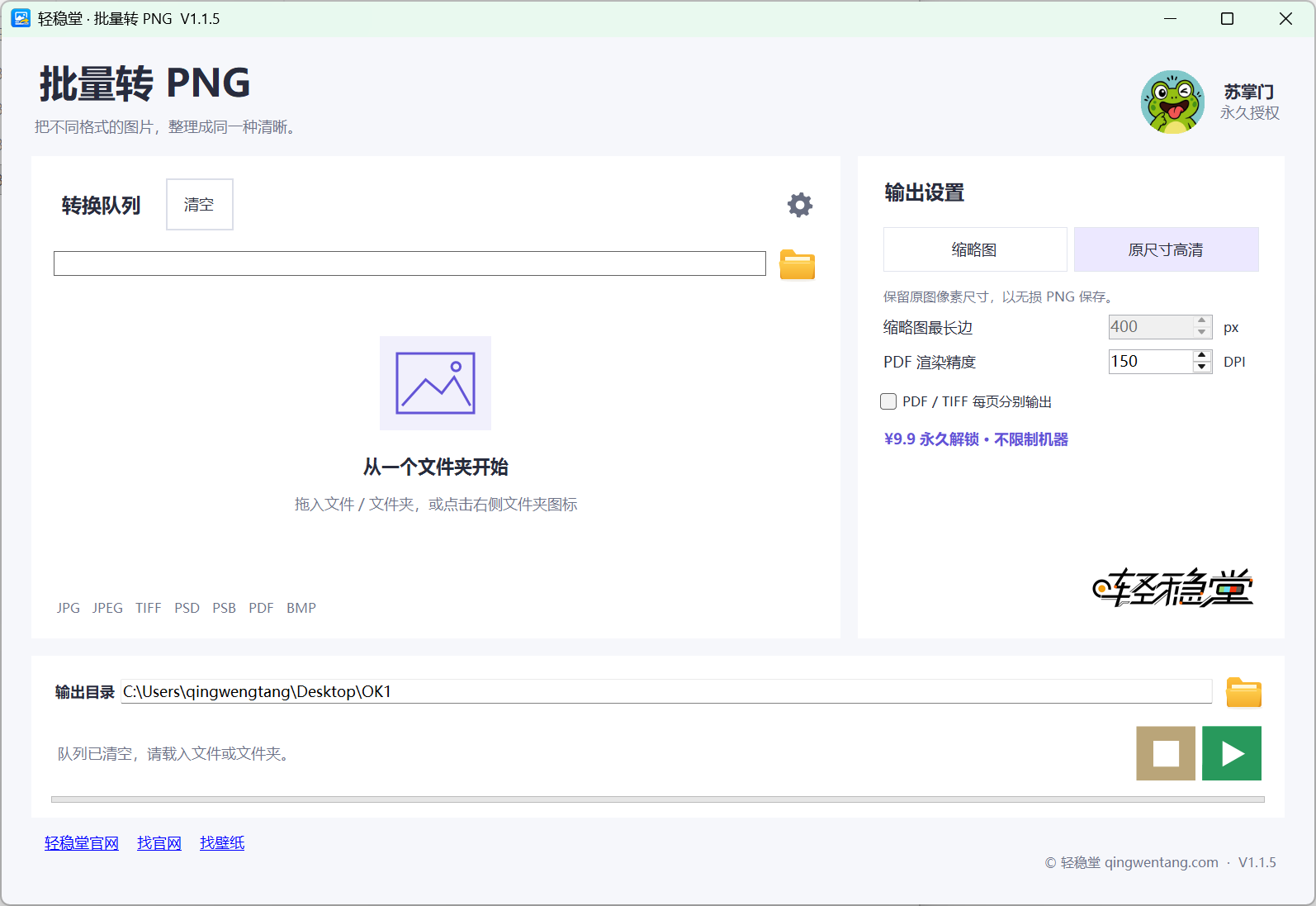The image size is (1316, 906).
Task: Click the conversion progress bar
Action: coord(658,799)
